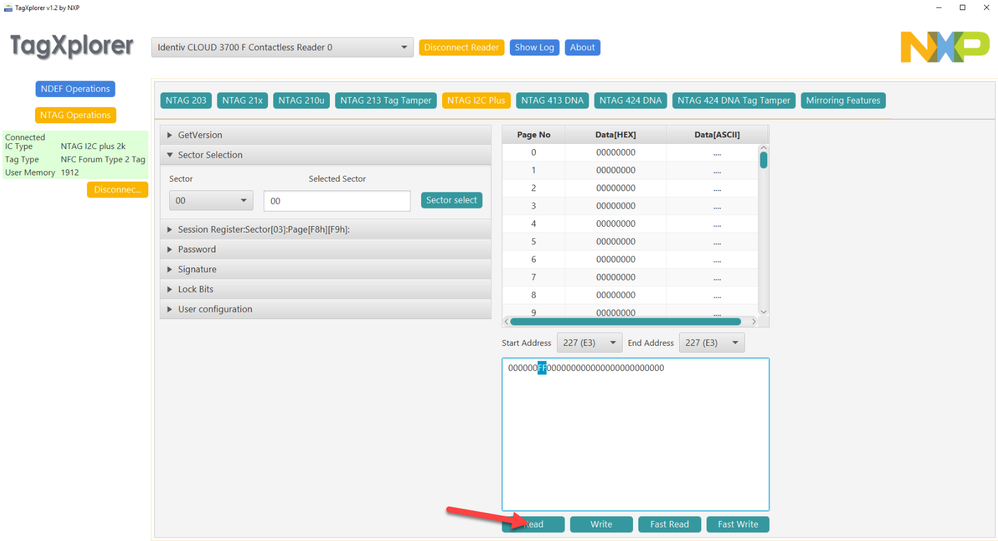Select page 4 row in table
The width and height of the screenshot is (998, 541).
pos(630,224)
